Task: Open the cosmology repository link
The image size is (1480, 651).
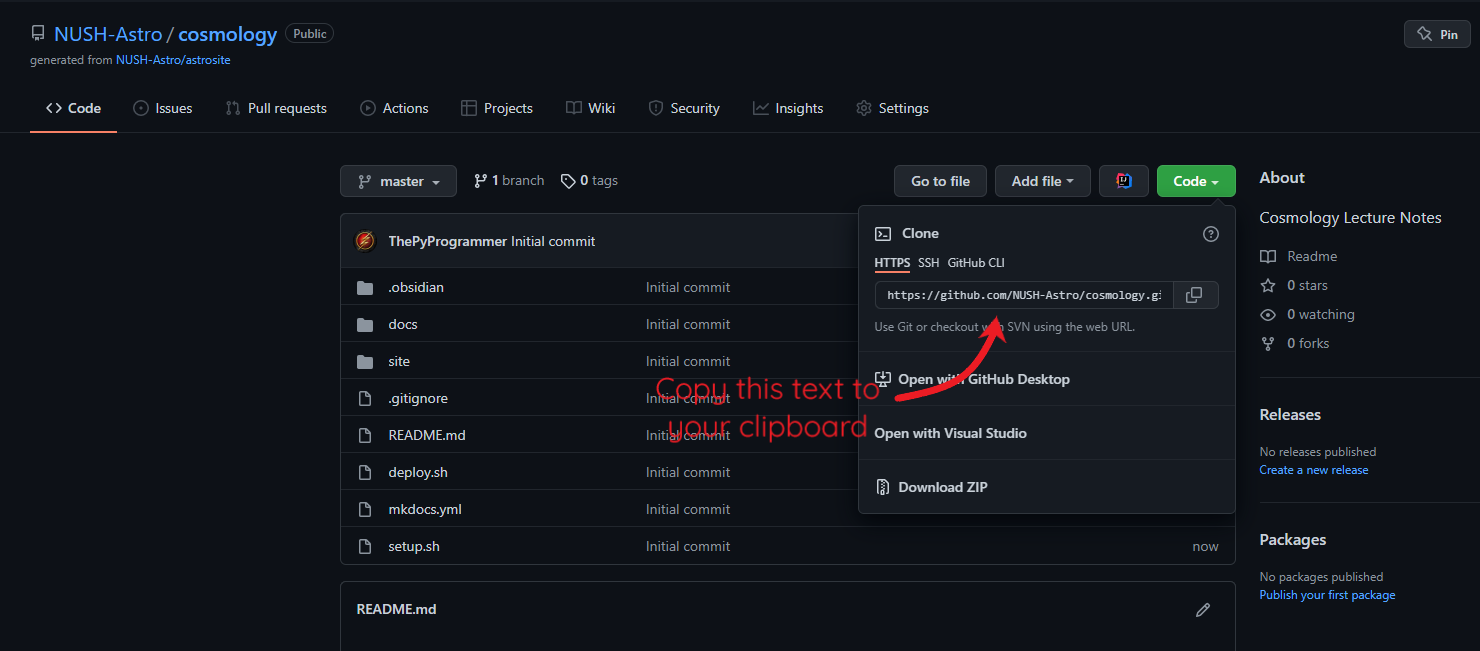Action: tap(228, 34)
